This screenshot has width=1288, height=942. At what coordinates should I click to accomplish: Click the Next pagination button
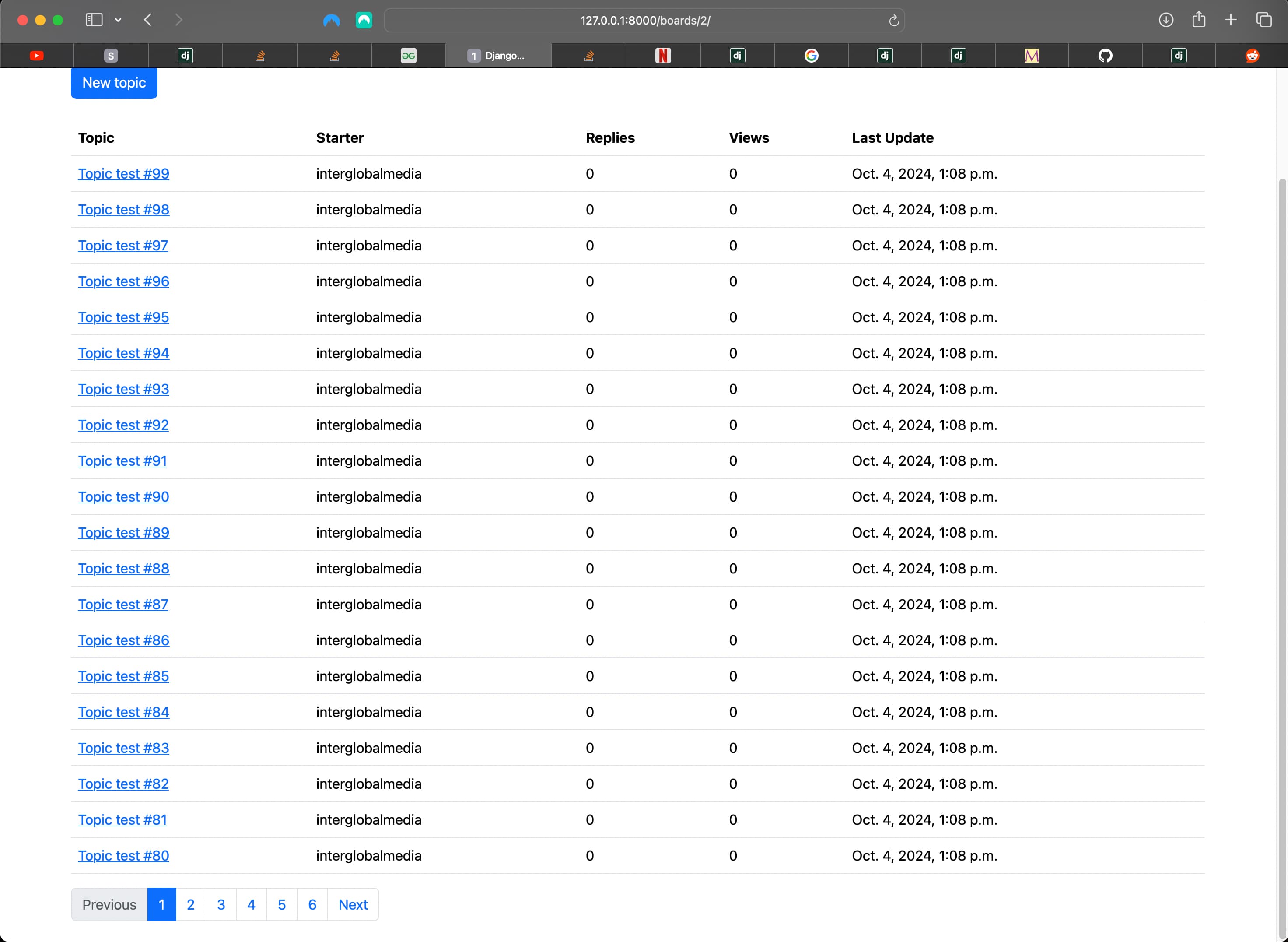coord(353,905)
